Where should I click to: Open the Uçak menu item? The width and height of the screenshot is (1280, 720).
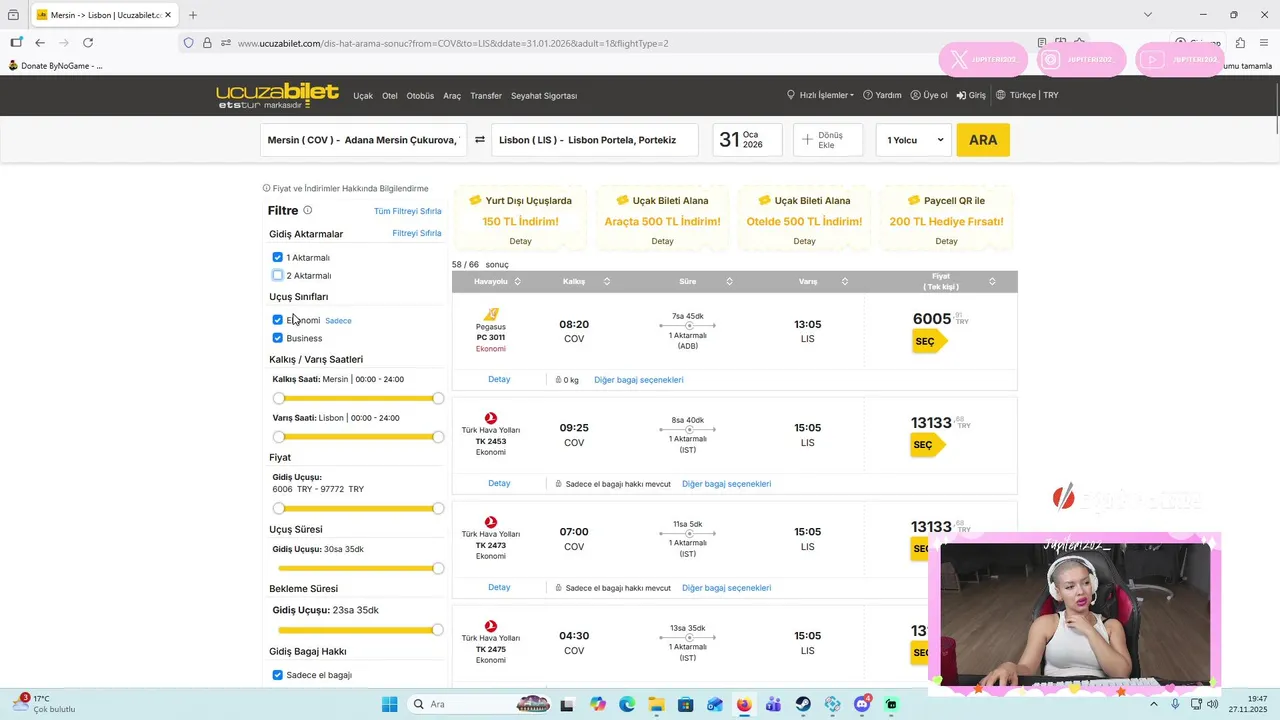point(363,96)
